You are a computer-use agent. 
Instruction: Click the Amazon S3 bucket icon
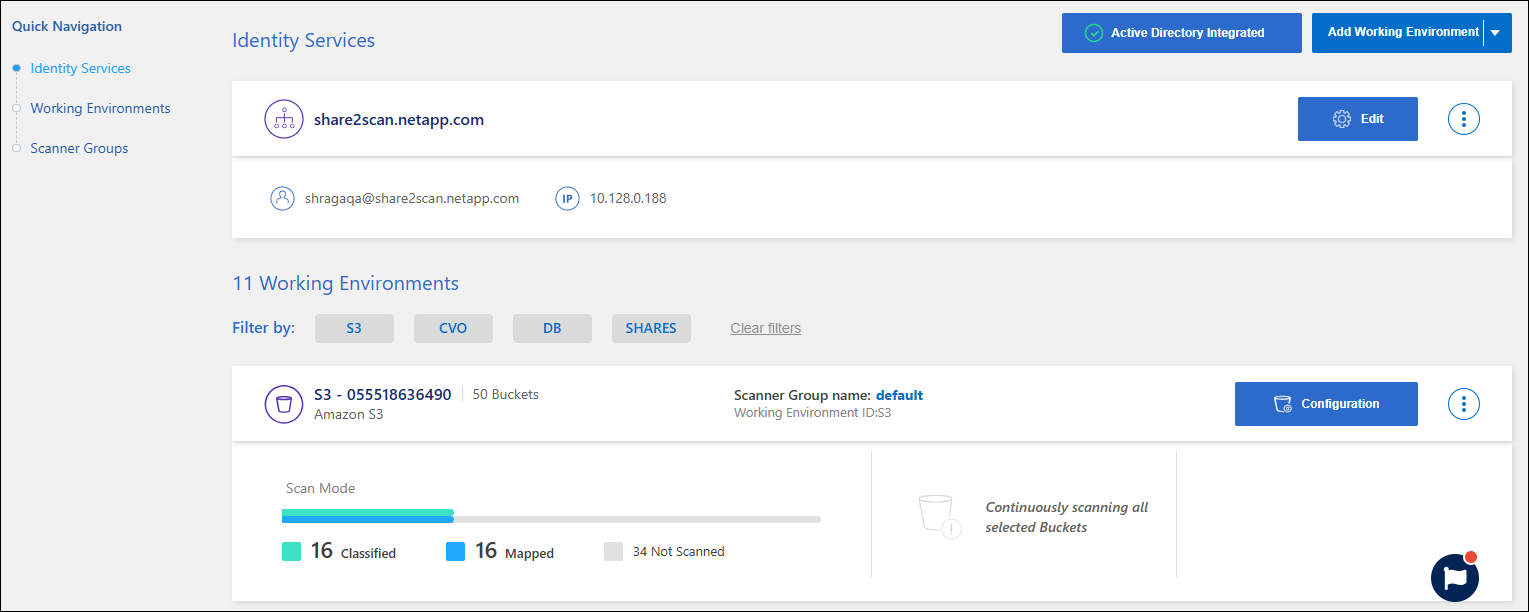pyautogui.click(x=283, y=404)
